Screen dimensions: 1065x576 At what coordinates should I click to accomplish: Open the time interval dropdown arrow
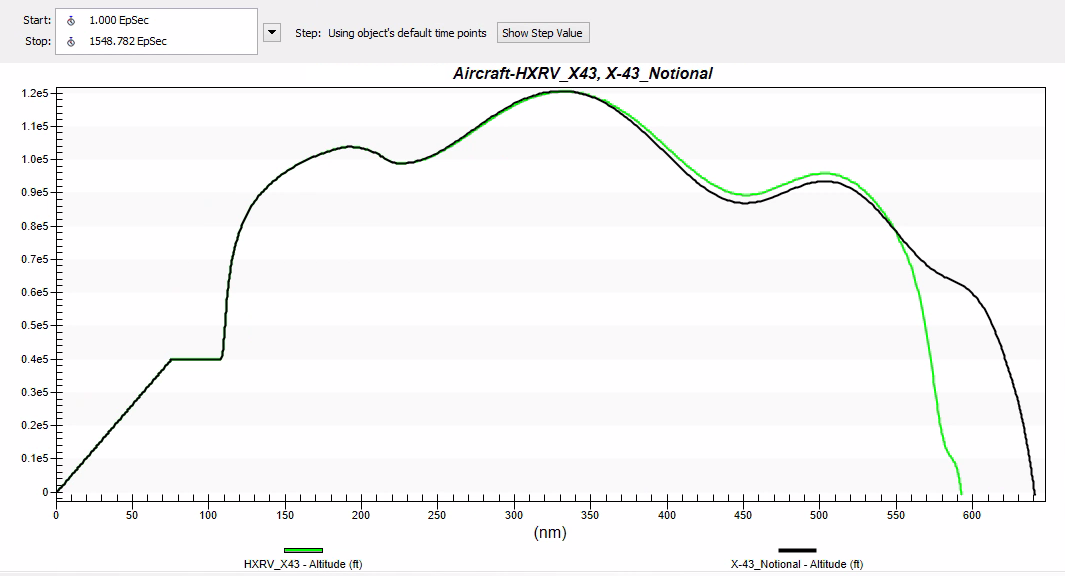pos(271,32)
